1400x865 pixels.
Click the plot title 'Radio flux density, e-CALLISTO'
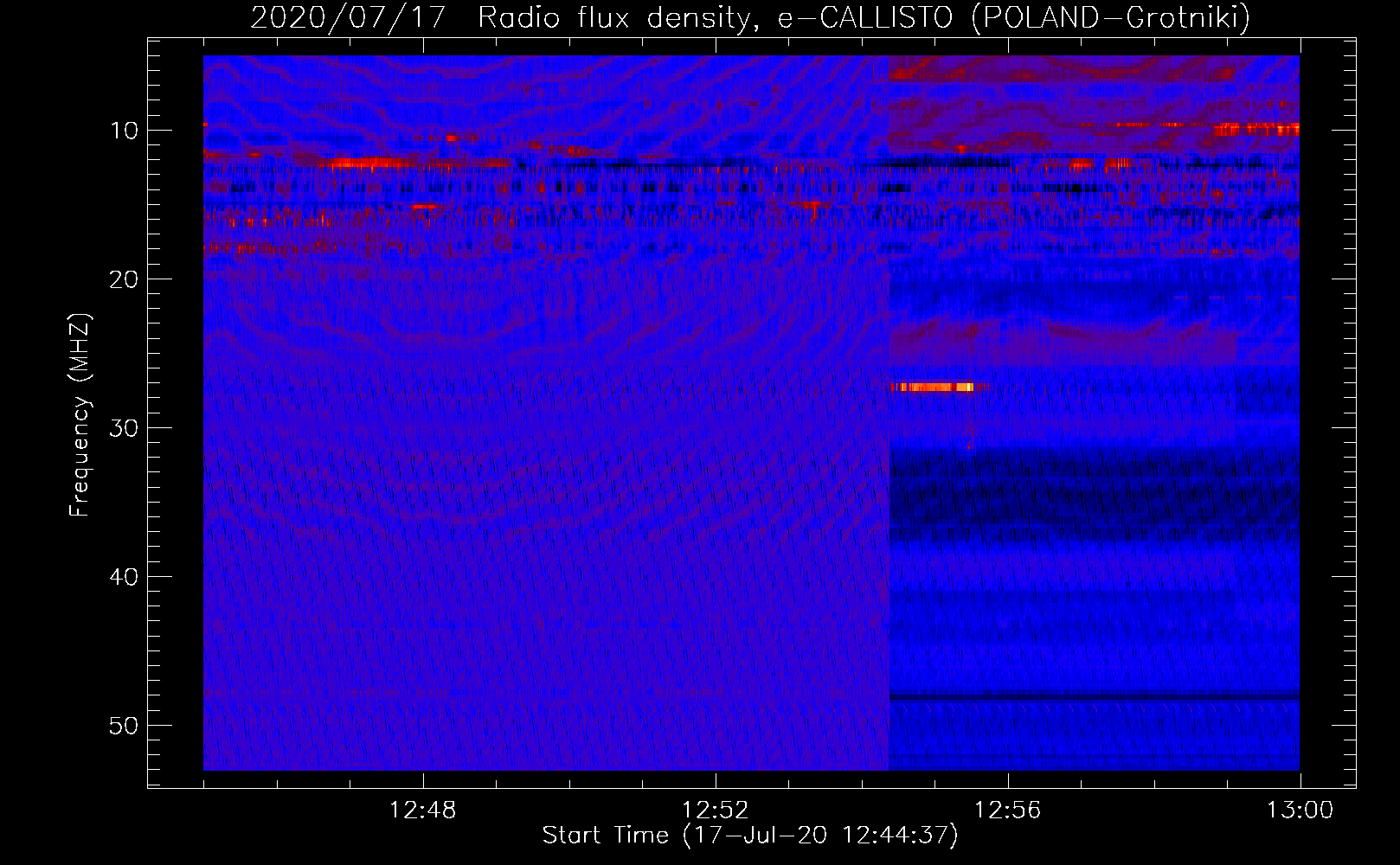716,17
